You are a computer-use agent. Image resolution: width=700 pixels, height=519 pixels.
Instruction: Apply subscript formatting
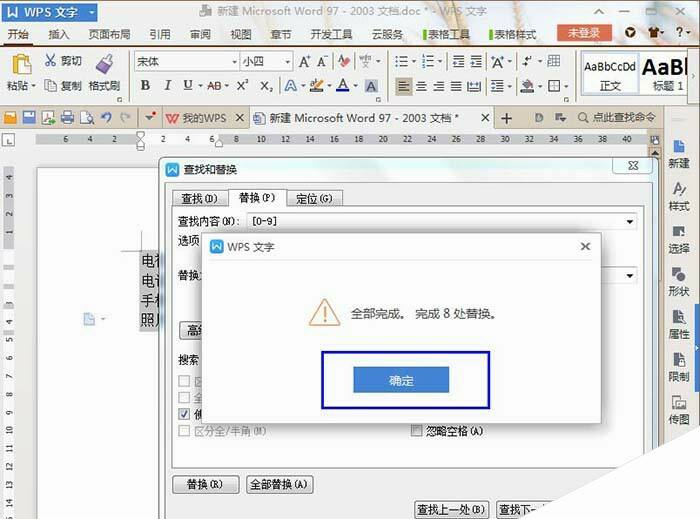point(266,86)
